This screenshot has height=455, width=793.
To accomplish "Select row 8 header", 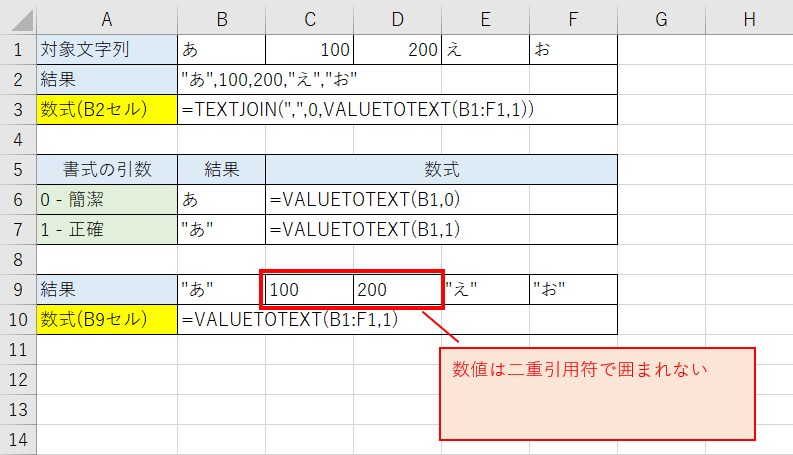I will tap(18, 259).
